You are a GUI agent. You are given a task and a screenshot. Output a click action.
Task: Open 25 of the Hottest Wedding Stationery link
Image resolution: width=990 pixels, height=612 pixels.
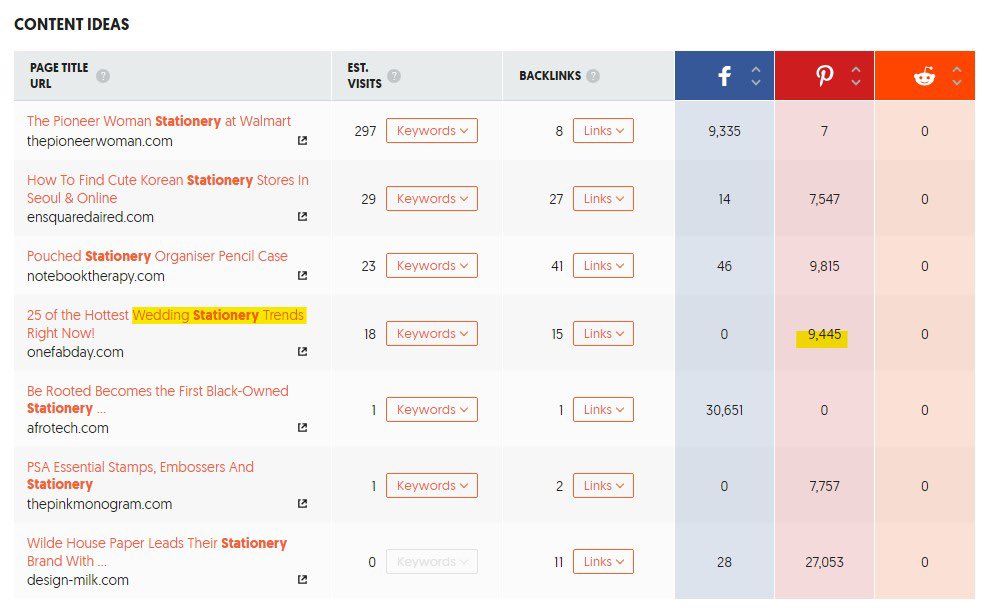click(165, 324)
